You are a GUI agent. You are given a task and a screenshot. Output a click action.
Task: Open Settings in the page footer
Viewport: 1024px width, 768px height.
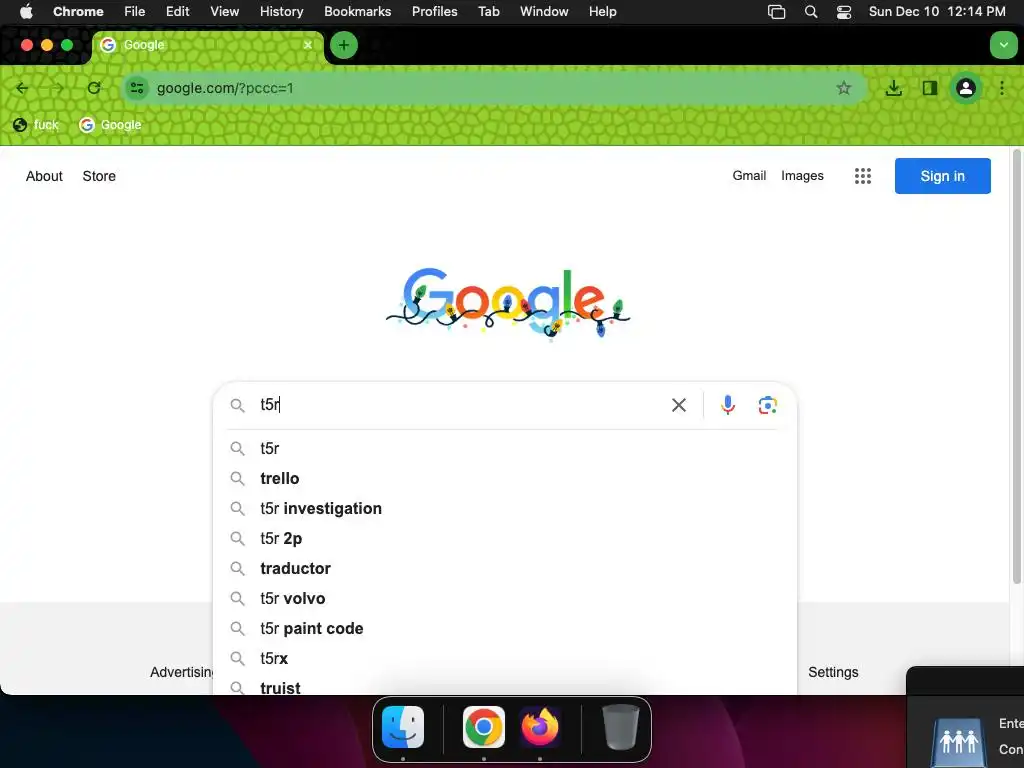(x=833, y=672)
